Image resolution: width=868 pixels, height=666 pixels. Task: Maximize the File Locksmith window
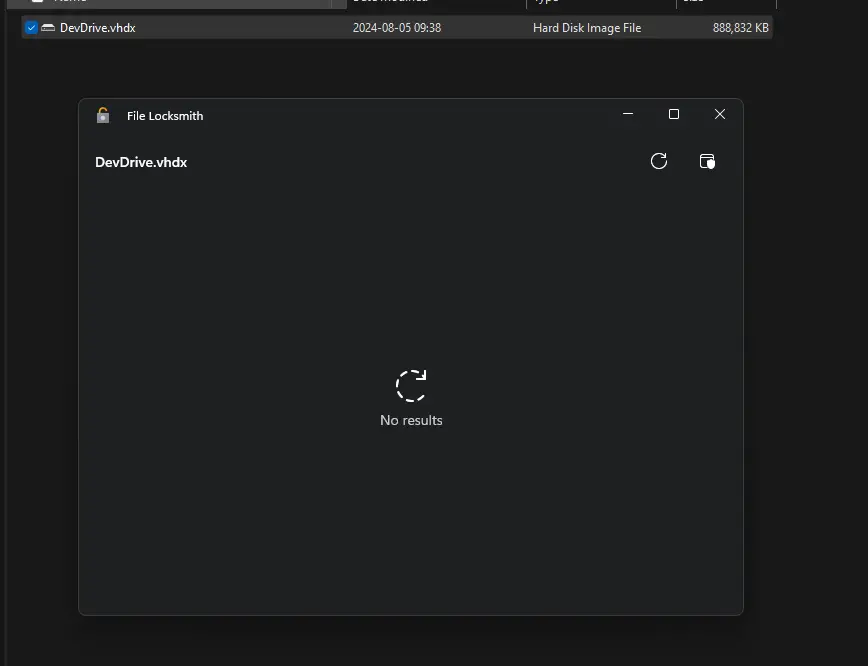(674, 114)
